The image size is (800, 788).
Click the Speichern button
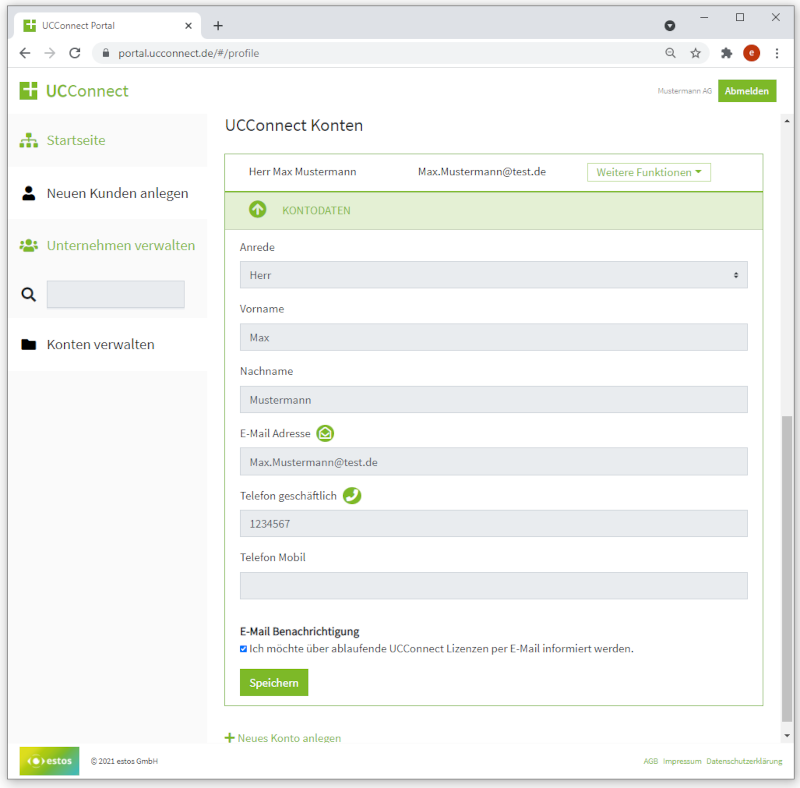(274, 682)
